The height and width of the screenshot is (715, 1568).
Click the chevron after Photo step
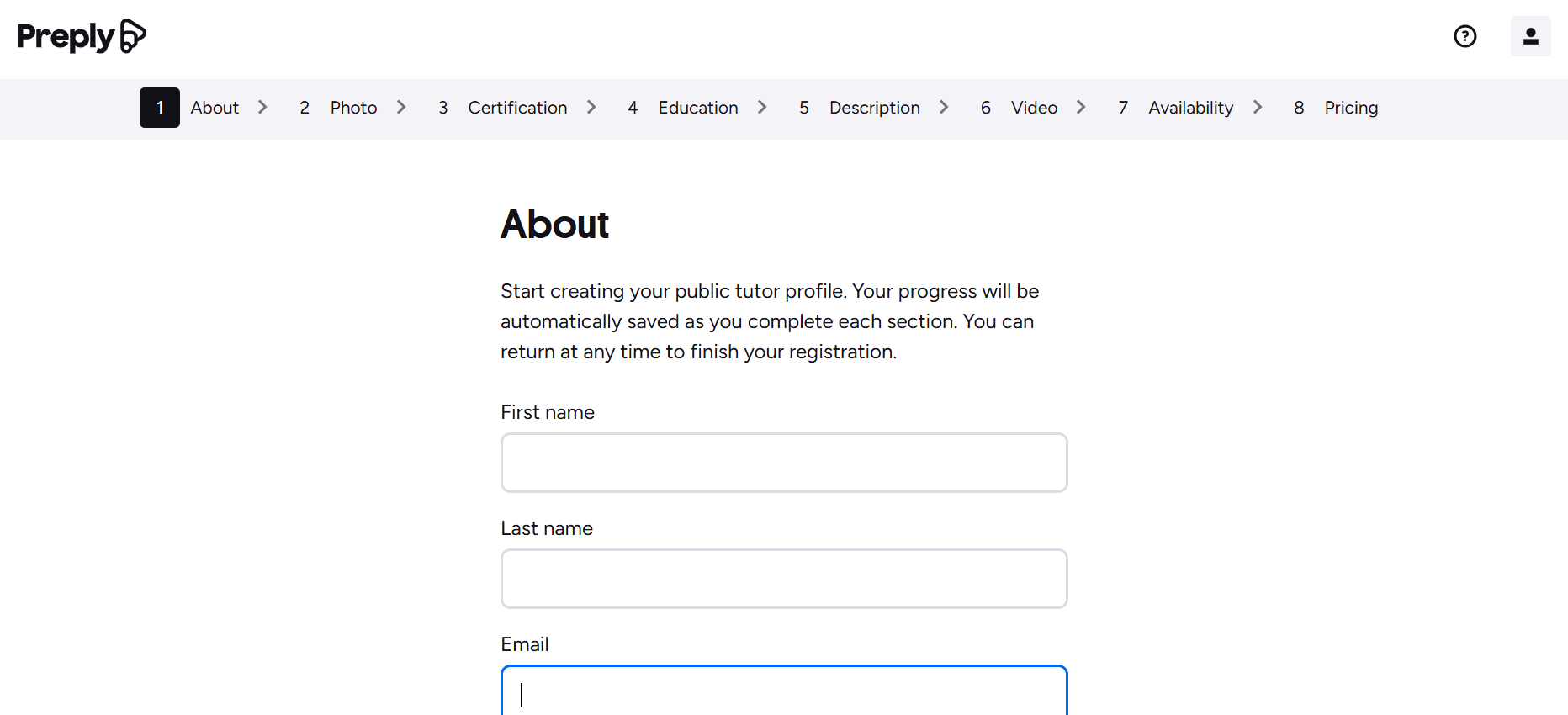click(x=401, y=108)
